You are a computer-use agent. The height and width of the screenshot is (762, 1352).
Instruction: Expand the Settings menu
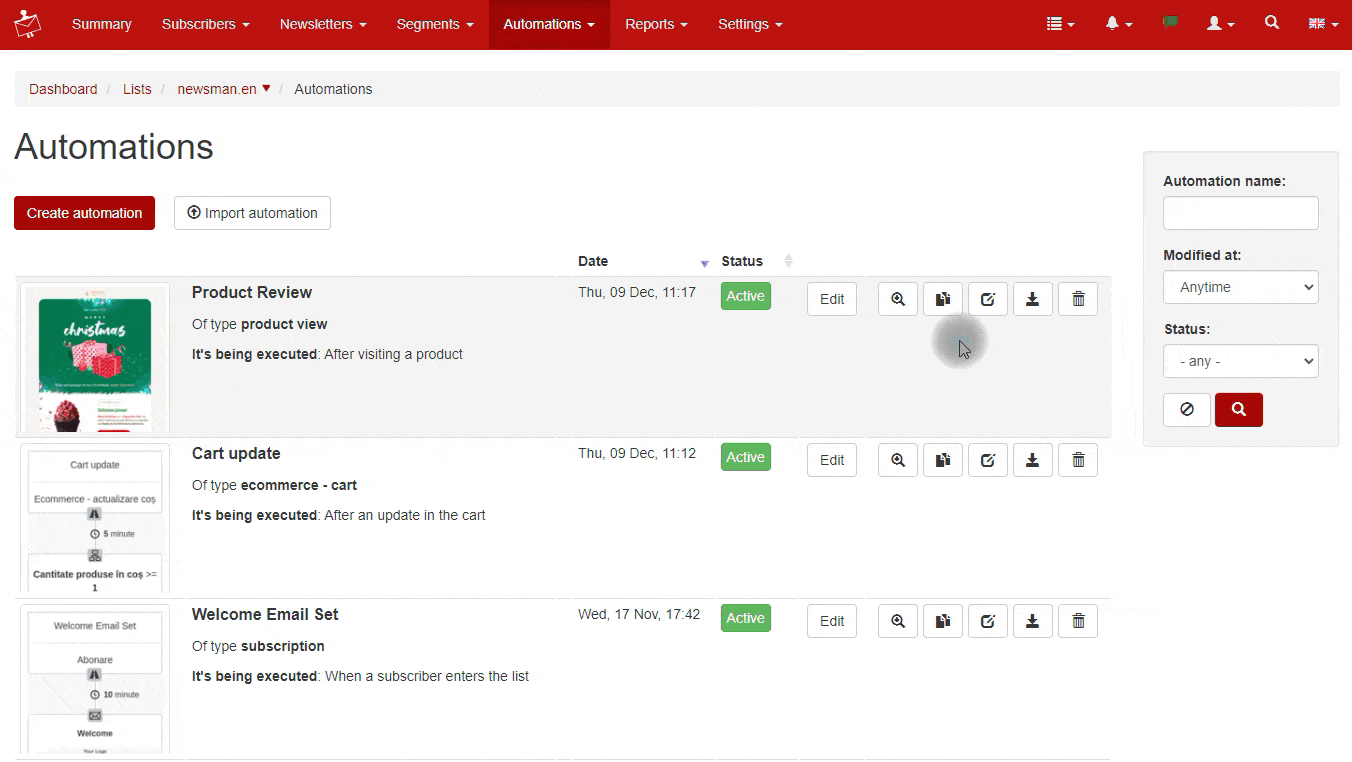coord(750,24)
